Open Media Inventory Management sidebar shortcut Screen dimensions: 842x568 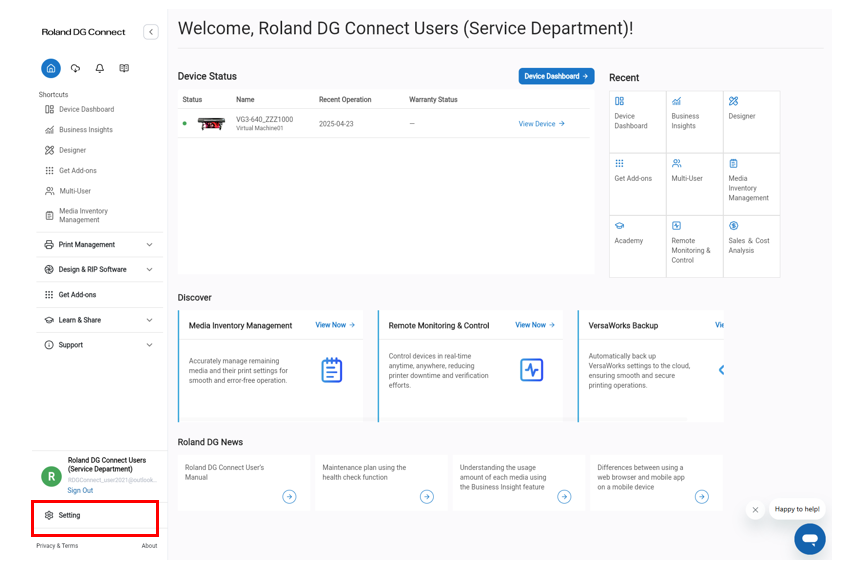tap(77, 216)
